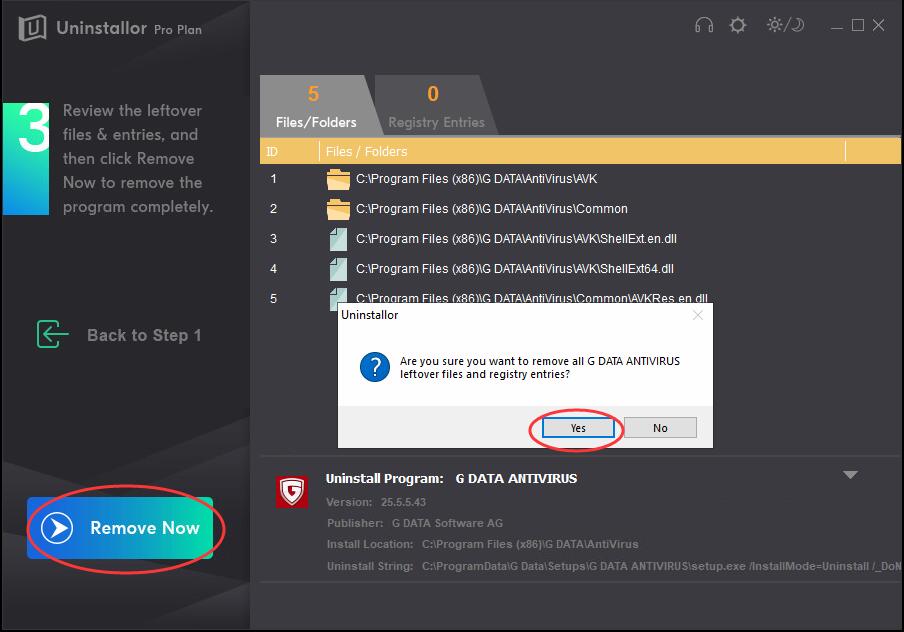Click the publisher G DATA Software AG
The image size is (904, 632).
tap(447, 523)
